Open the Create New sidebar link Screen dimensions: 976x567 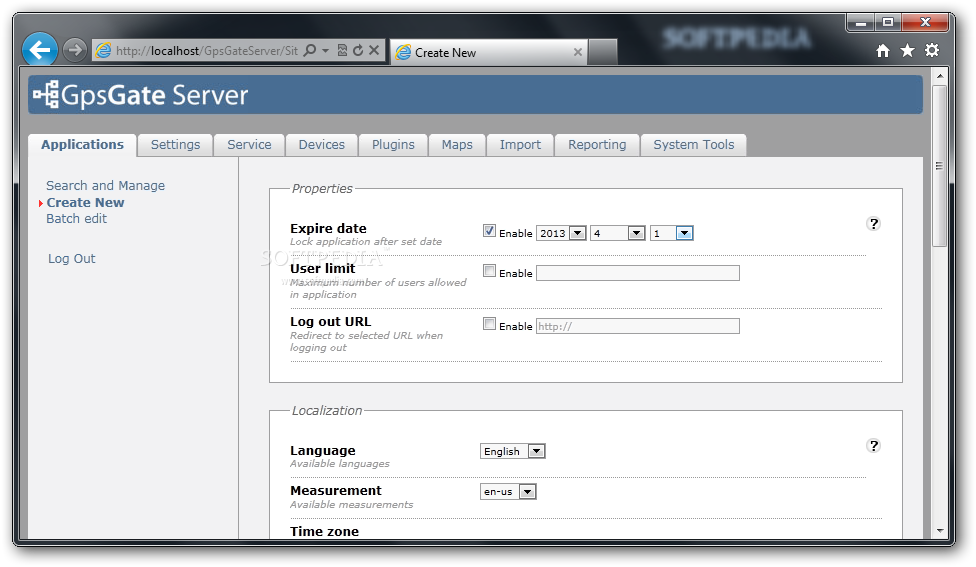[85, 202]
